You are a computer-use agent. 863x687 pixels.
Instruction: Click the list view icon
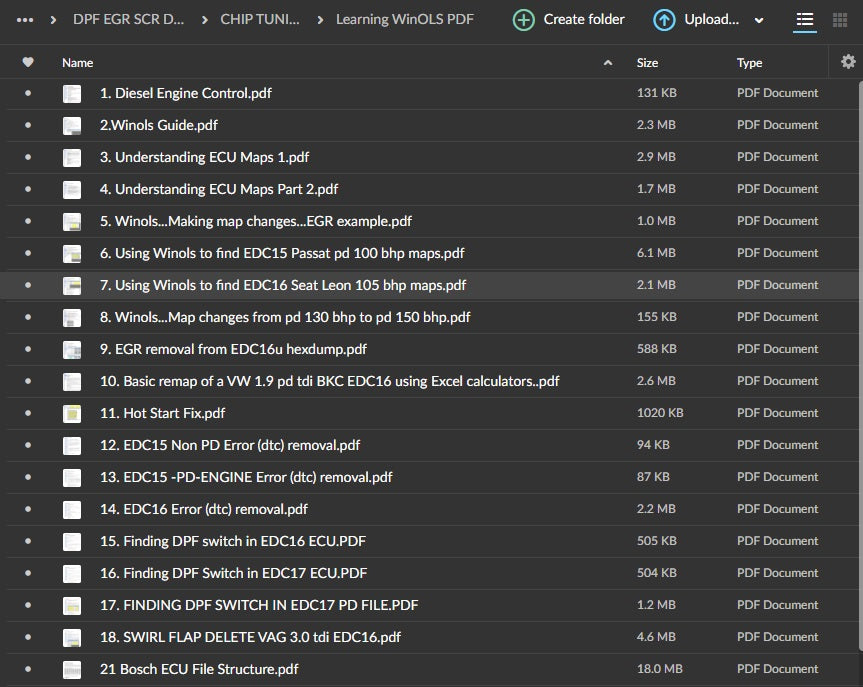point(804,20)
